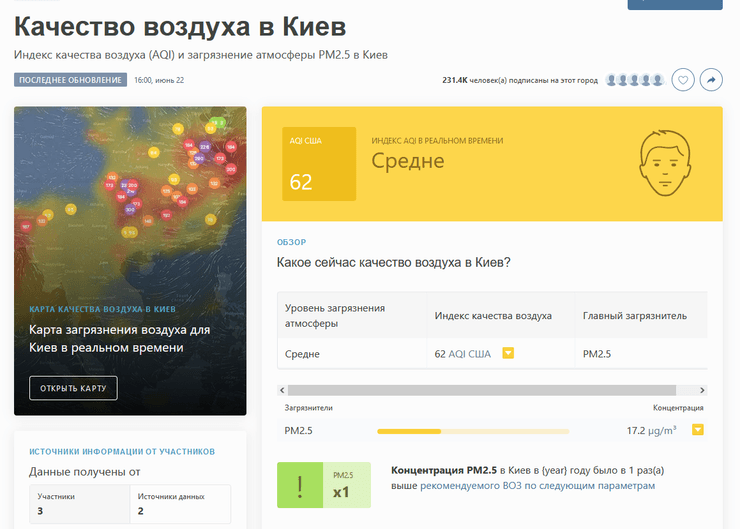Click the face icon in AQI banner
Viewport: 740px width, 529px height.
point(665,163)
